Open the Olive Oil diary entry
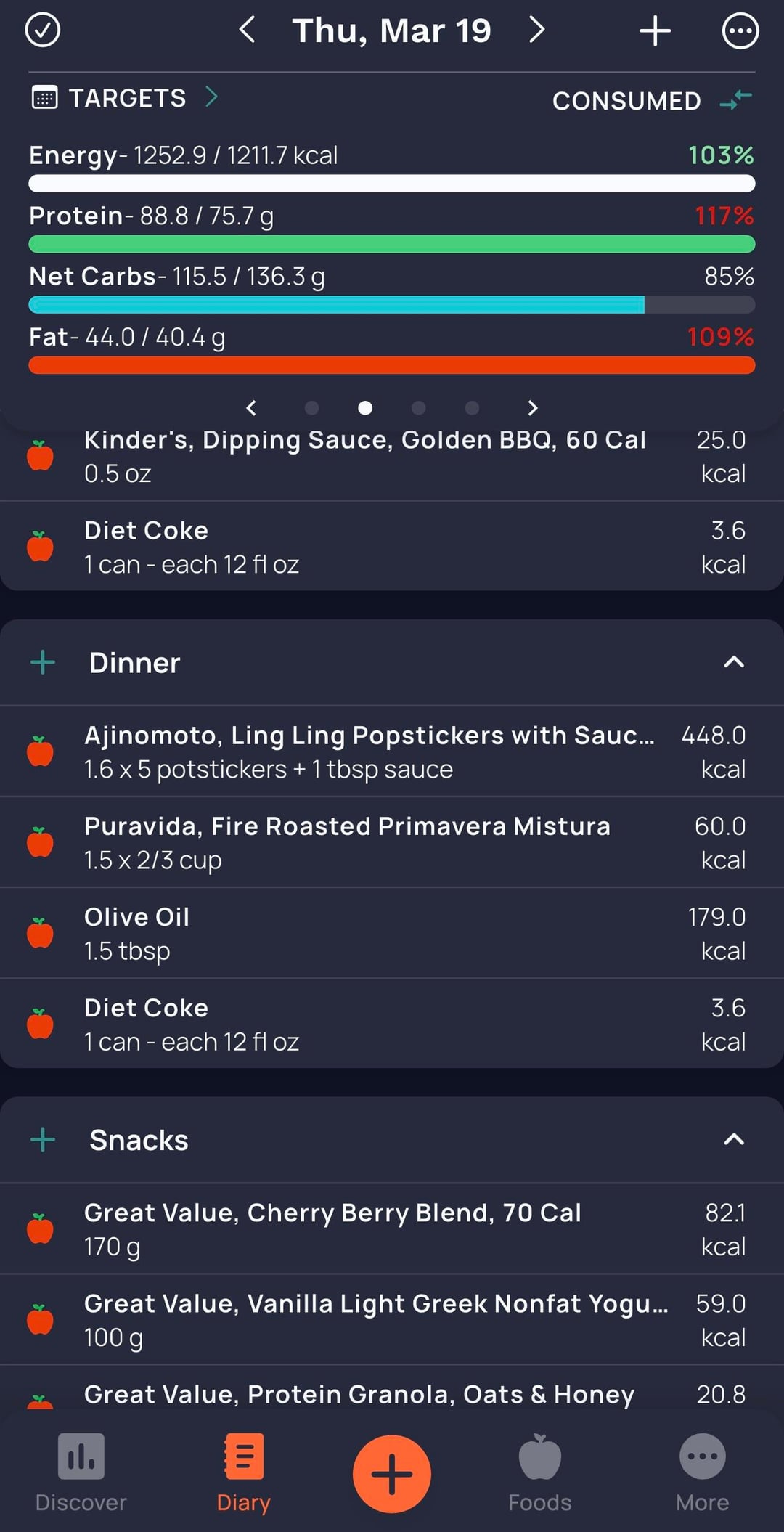Viewport: 784px width, 1532px height. (392, 933)
